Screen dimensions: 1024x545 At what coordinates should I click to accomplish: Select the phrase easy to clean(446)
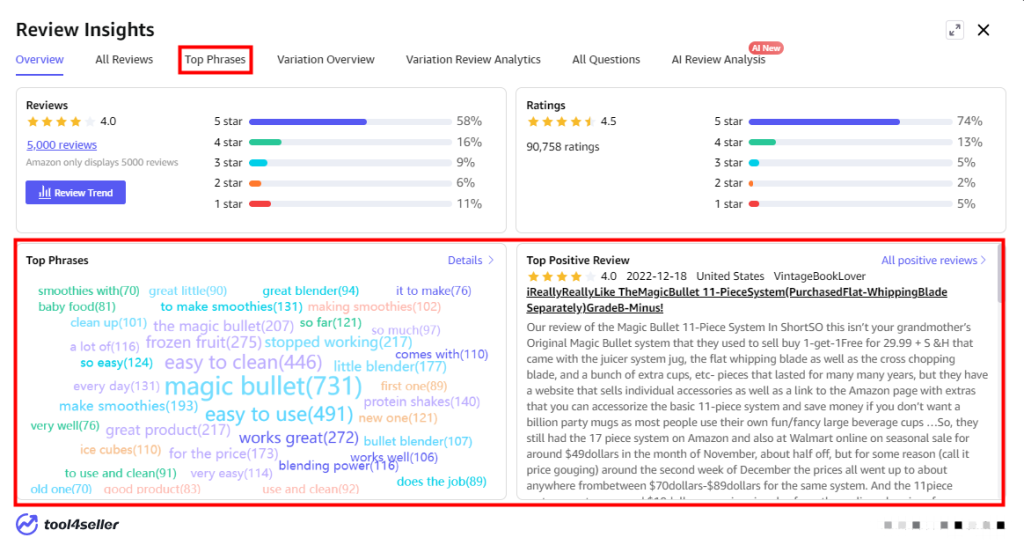tap(243, 362)
